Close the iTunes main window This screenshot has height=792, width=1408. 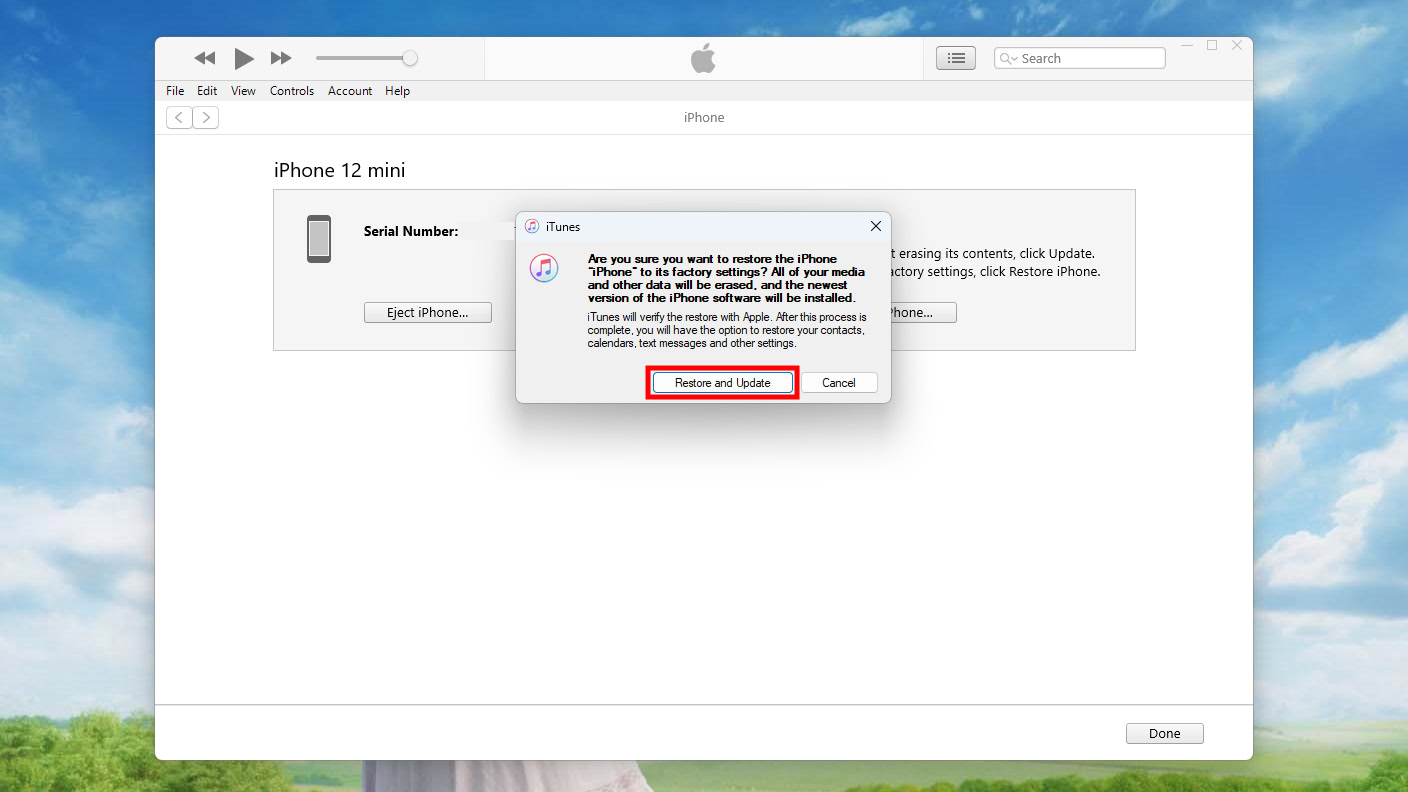click(x=1237, y=45)
